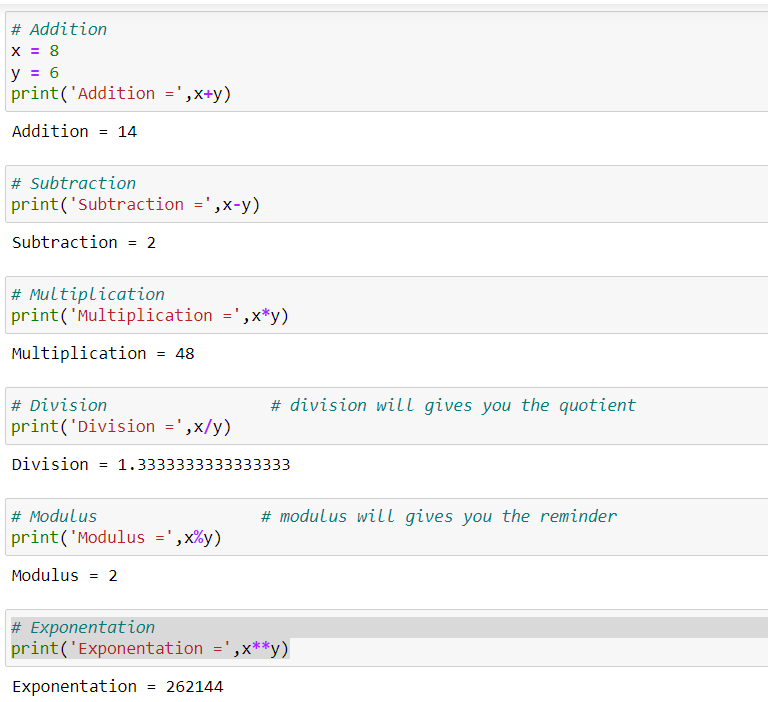768x702 pixels.
Task: Click the 'y = 6' code line
Action: tap(35, 73)
